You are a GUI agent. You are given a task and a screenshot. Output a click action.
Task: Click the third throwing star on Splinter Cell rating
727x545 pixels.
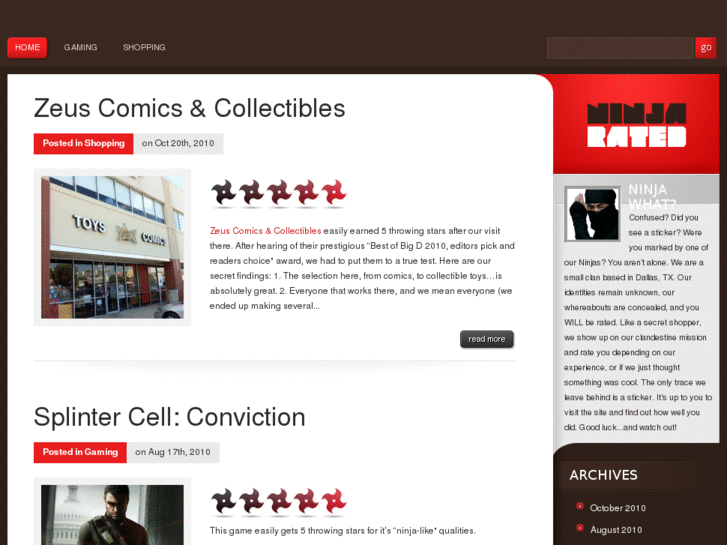279,501
